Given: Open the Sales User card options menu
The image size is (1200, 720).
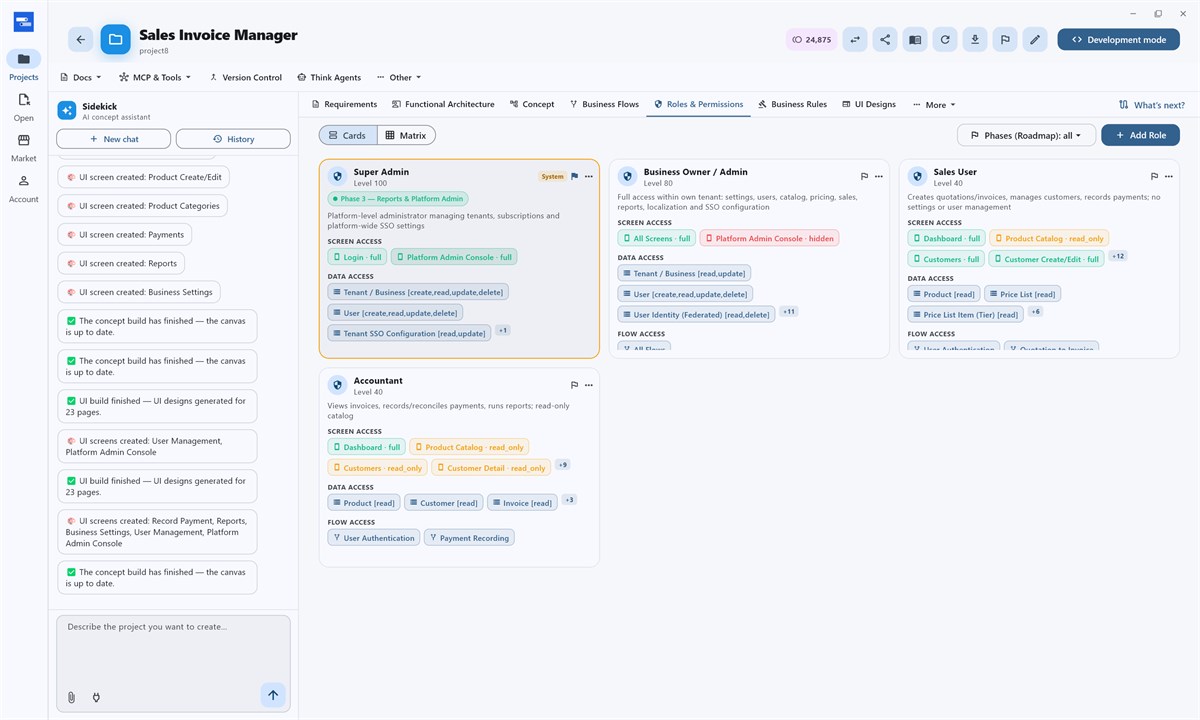Looking at the screenshot, I should pos(1169,176).
